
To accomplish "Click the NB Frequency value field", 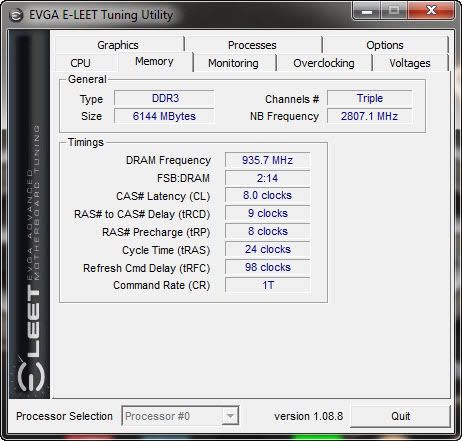I will click(369, 116).
